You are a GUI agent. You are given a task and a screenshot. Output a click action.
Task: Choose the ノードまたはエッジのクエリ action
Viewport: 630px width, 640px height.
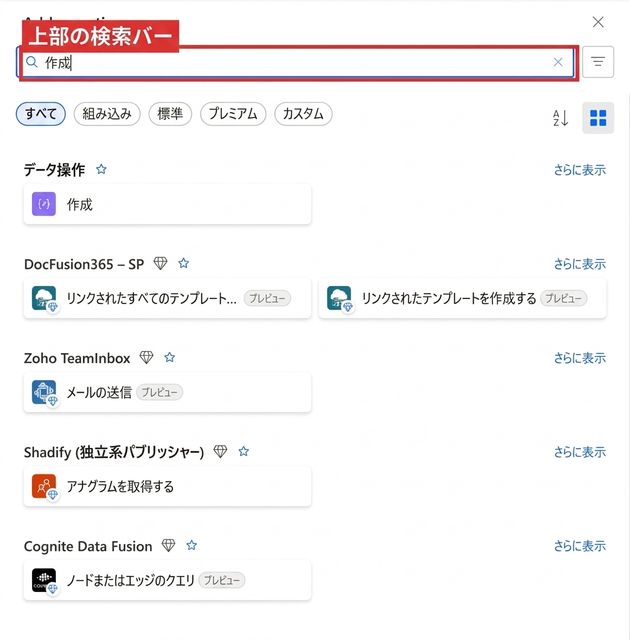coord(167,580)
